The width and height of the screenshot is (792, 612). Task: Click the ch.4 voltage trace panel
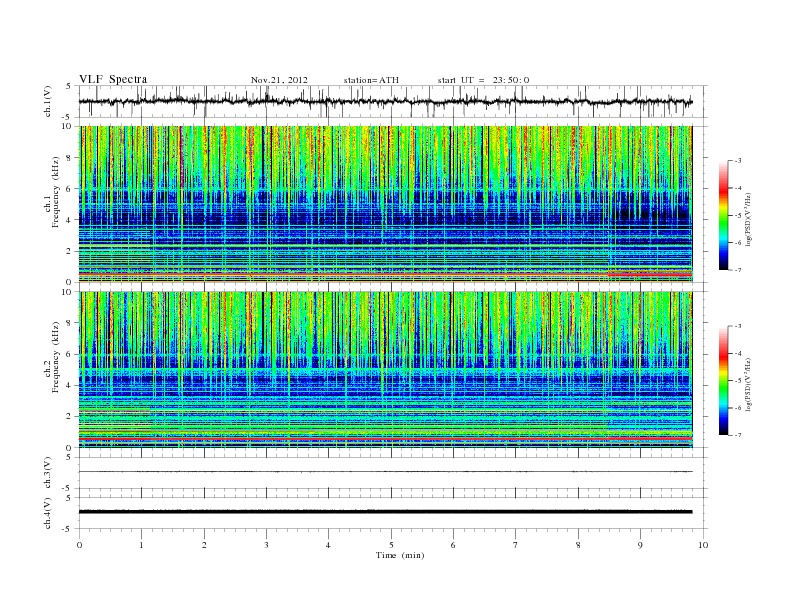click(393, 513)
